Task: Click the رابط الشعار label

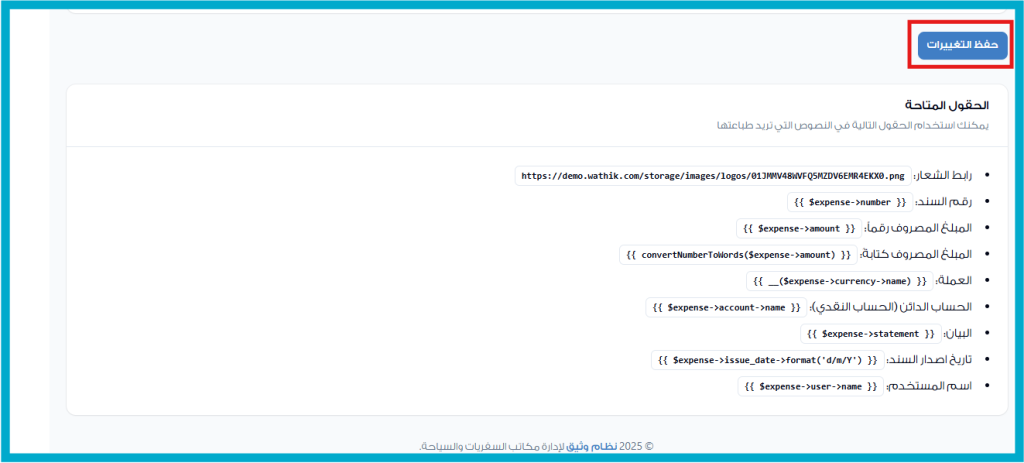Action: tap(947, 176)
